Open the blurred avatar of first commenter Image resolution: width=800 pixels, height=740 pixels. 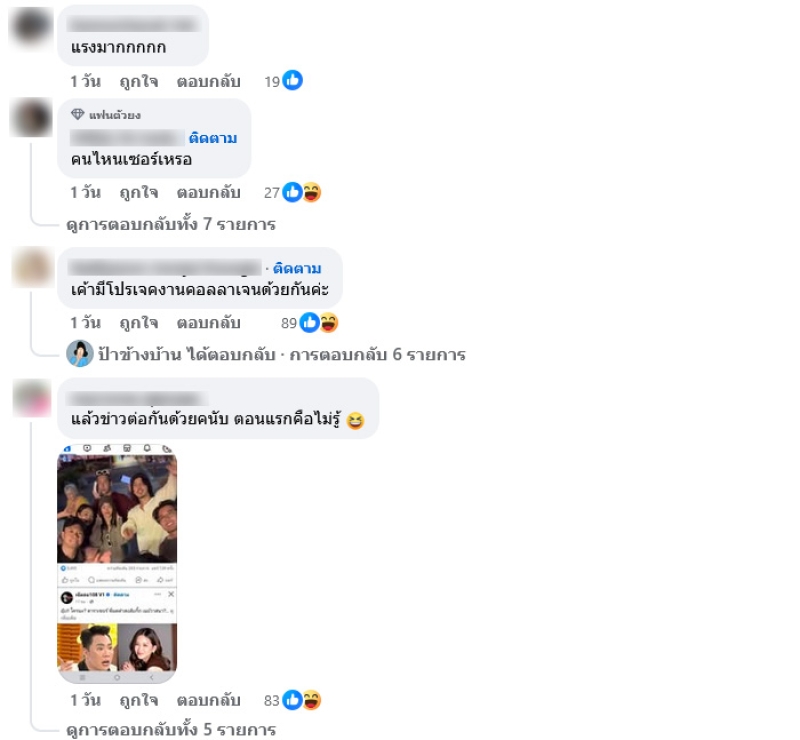(x=32, y=27)
